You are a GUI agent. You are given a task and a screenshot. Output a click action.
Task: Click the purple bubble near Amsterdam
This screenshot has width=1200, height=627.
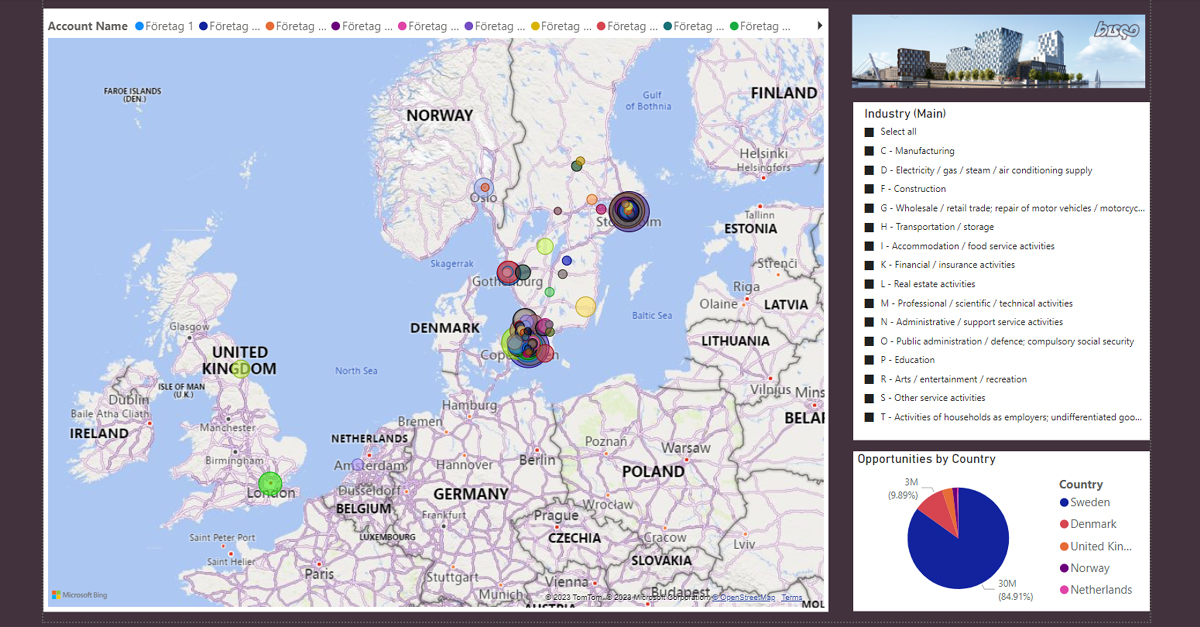click(x=357, y=465)
